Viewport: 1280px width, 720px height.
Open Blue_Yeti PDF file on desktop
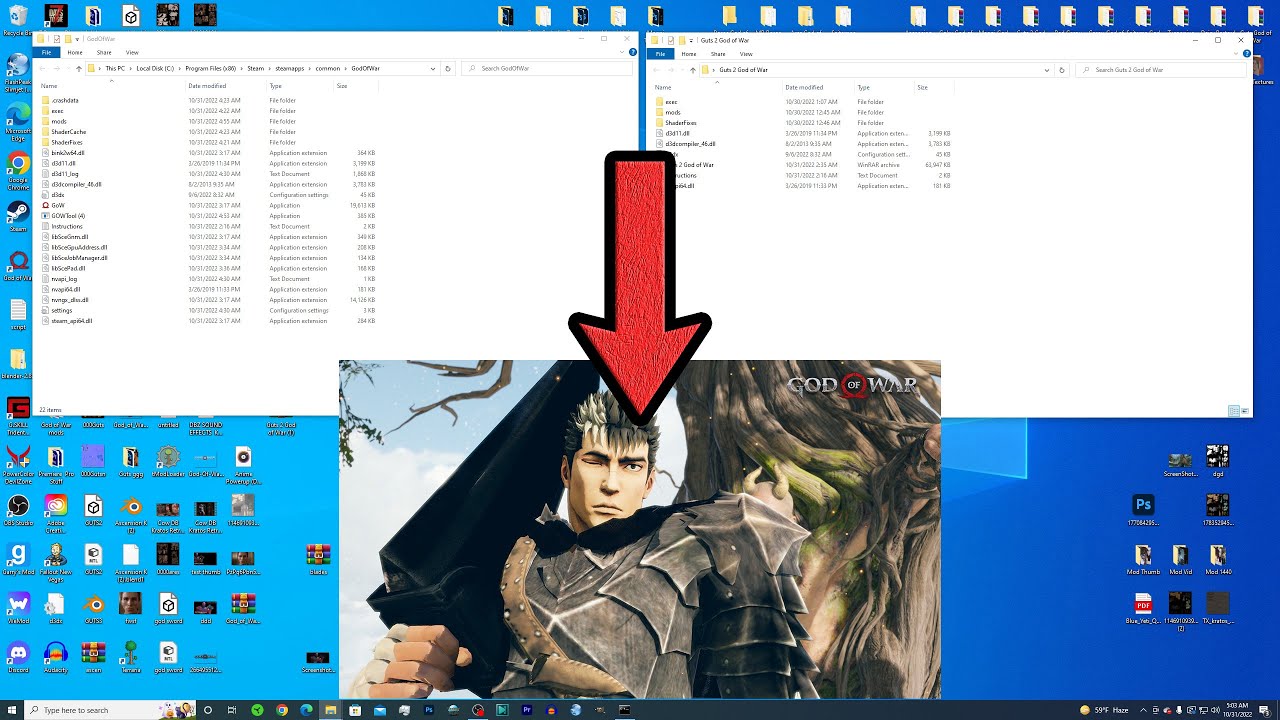(1143, 608)
